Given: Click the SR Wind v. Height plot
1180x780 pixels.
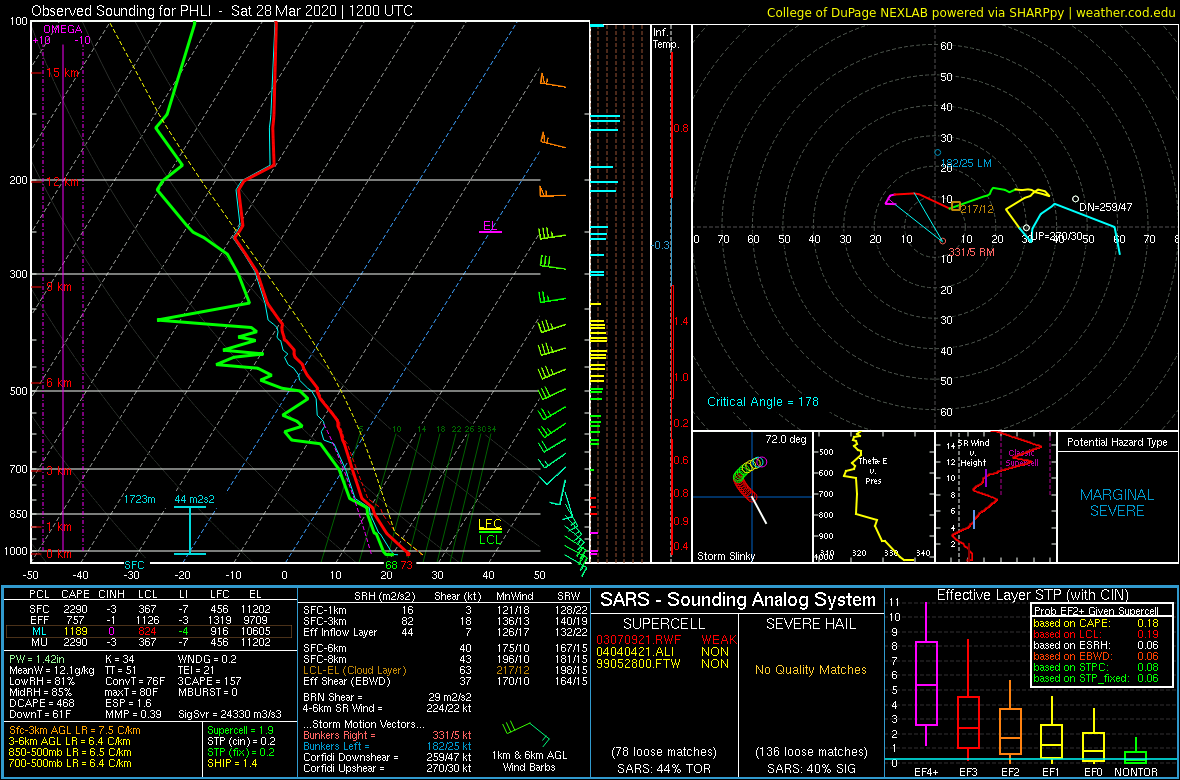Looking at the screenshot, I should tap(995, 495).
